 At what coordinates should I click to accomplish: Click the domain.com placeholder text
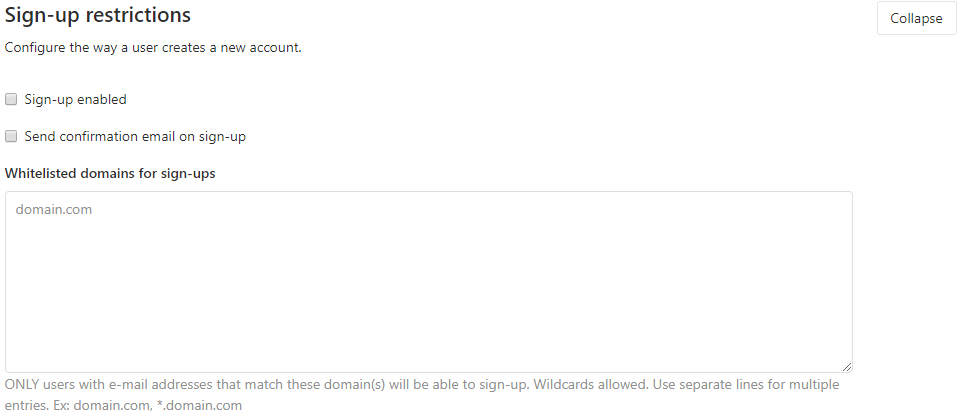[54, 209]
